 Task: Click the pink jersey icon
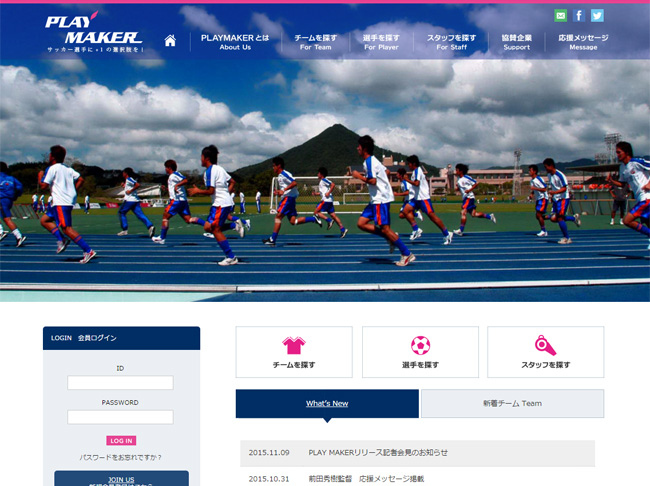[x=294, y=345]
